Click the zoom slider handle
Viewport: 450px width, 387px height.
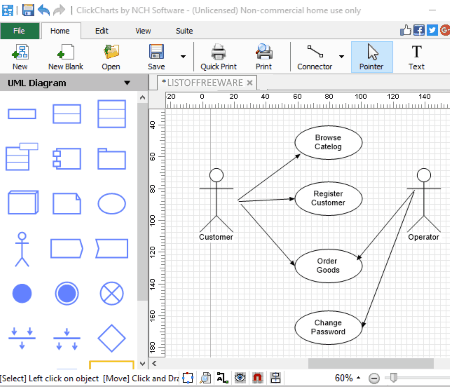[393, 378]
